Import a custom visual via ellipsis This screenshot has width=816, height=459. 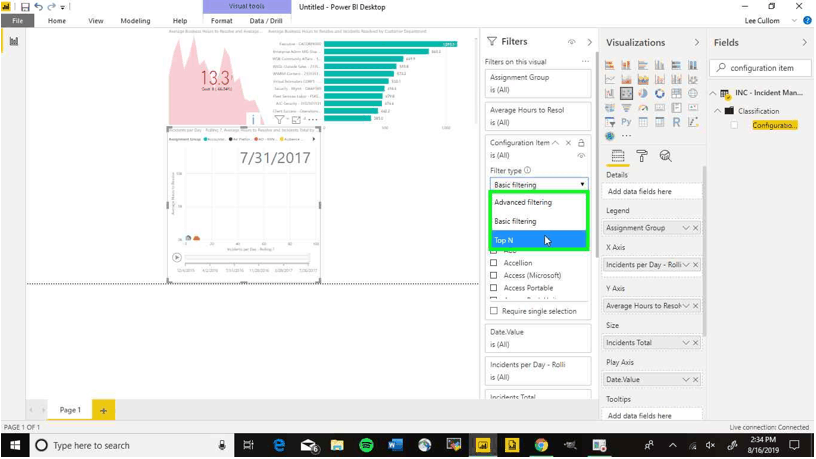click(x=626, y=136)
